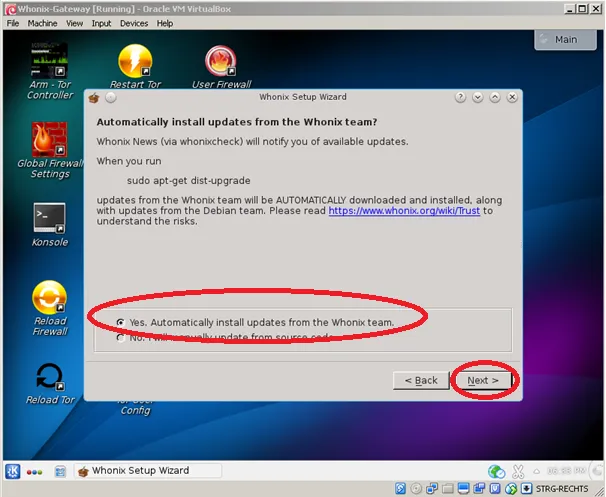Open the VirtualBox Machine menu
606x497 pixels.
coord(42,23)
